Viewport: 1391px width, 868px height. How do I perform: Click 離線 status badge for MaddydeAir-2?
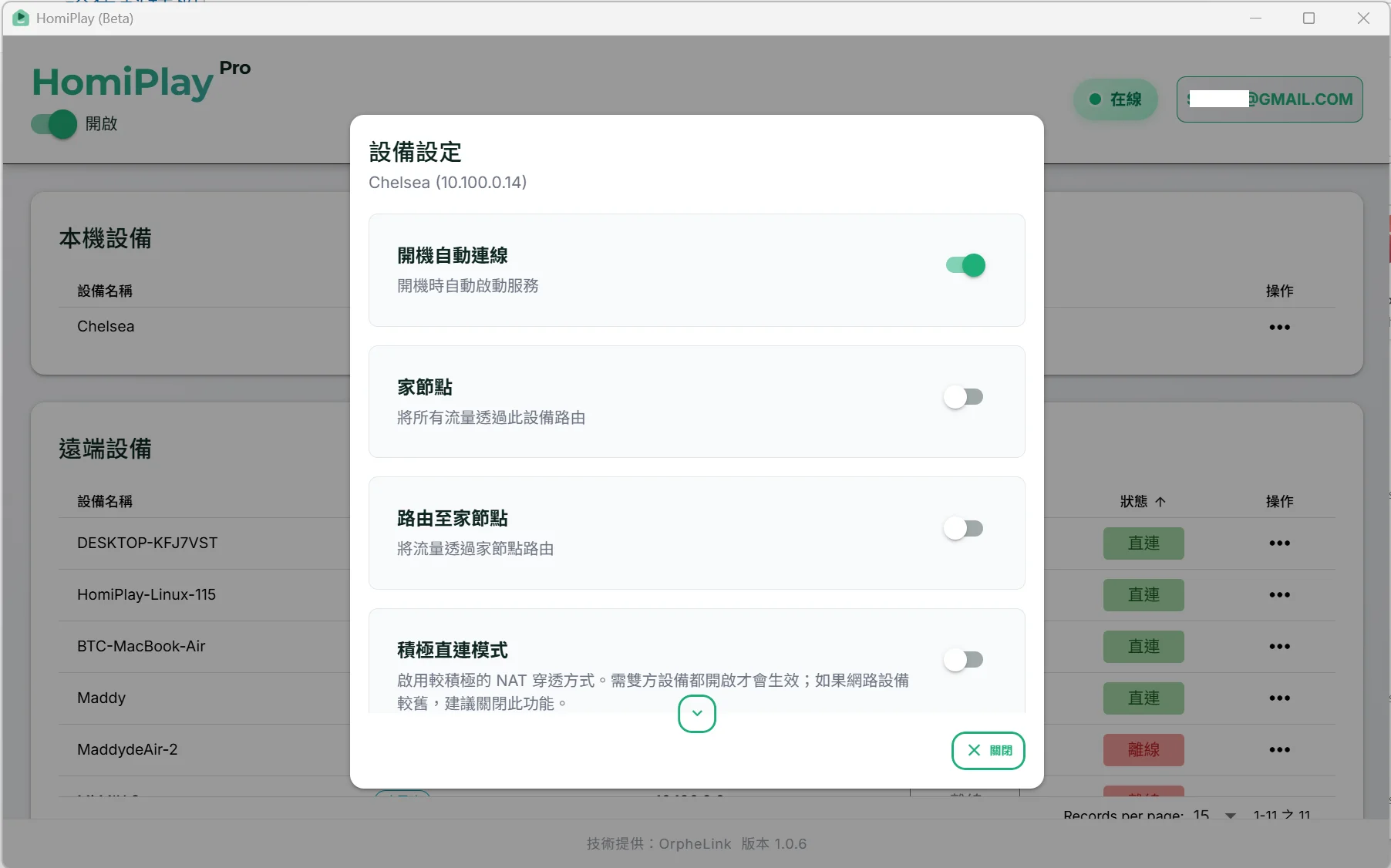tap(1143, 750)
